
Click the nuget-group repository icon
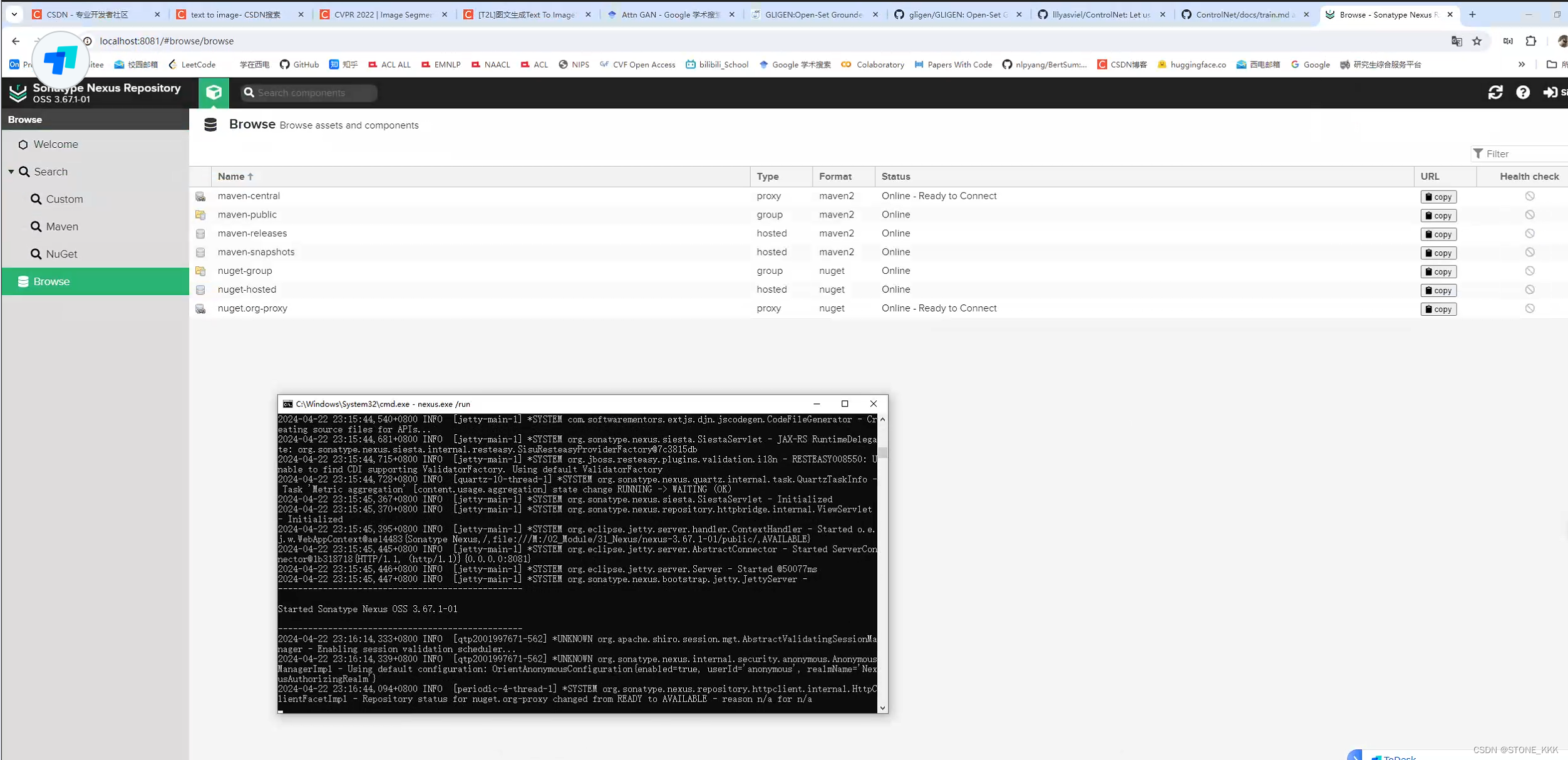(200, 271)
